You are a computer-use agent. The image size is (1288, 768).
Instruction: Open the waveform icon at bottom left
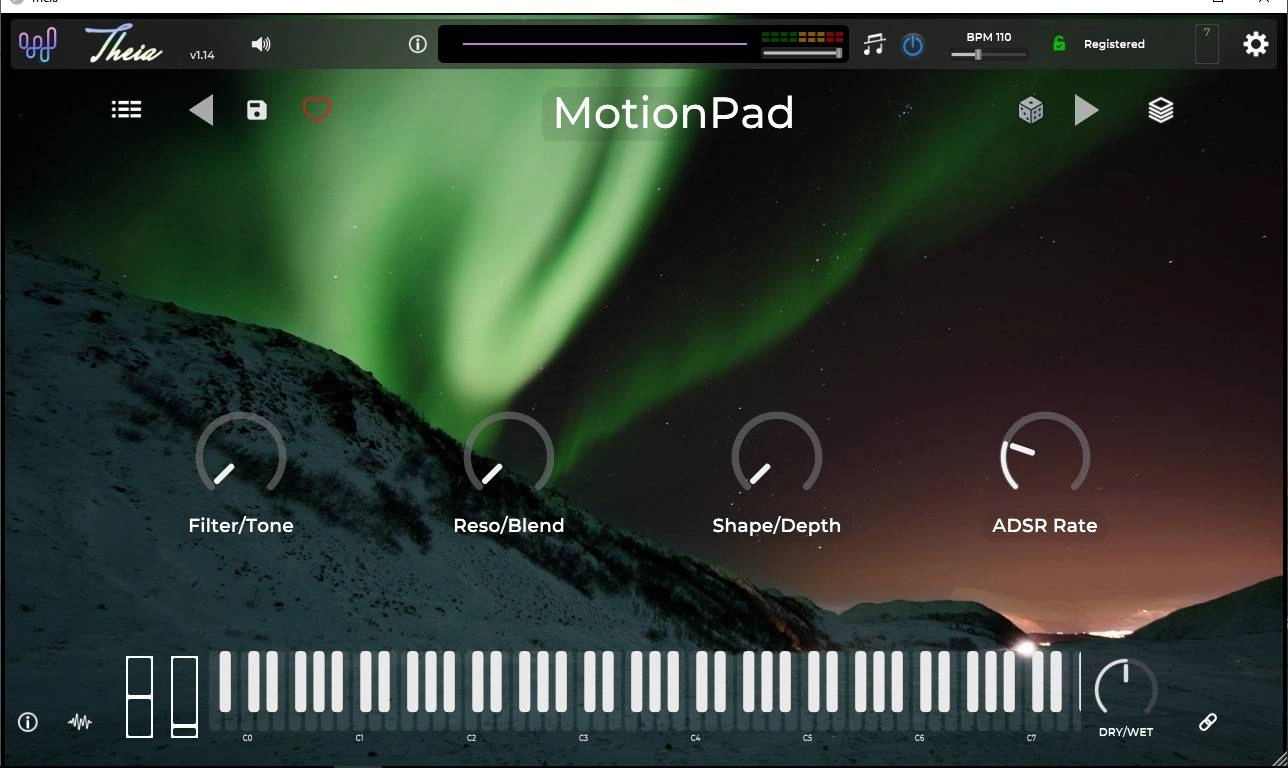coord(80,722)
